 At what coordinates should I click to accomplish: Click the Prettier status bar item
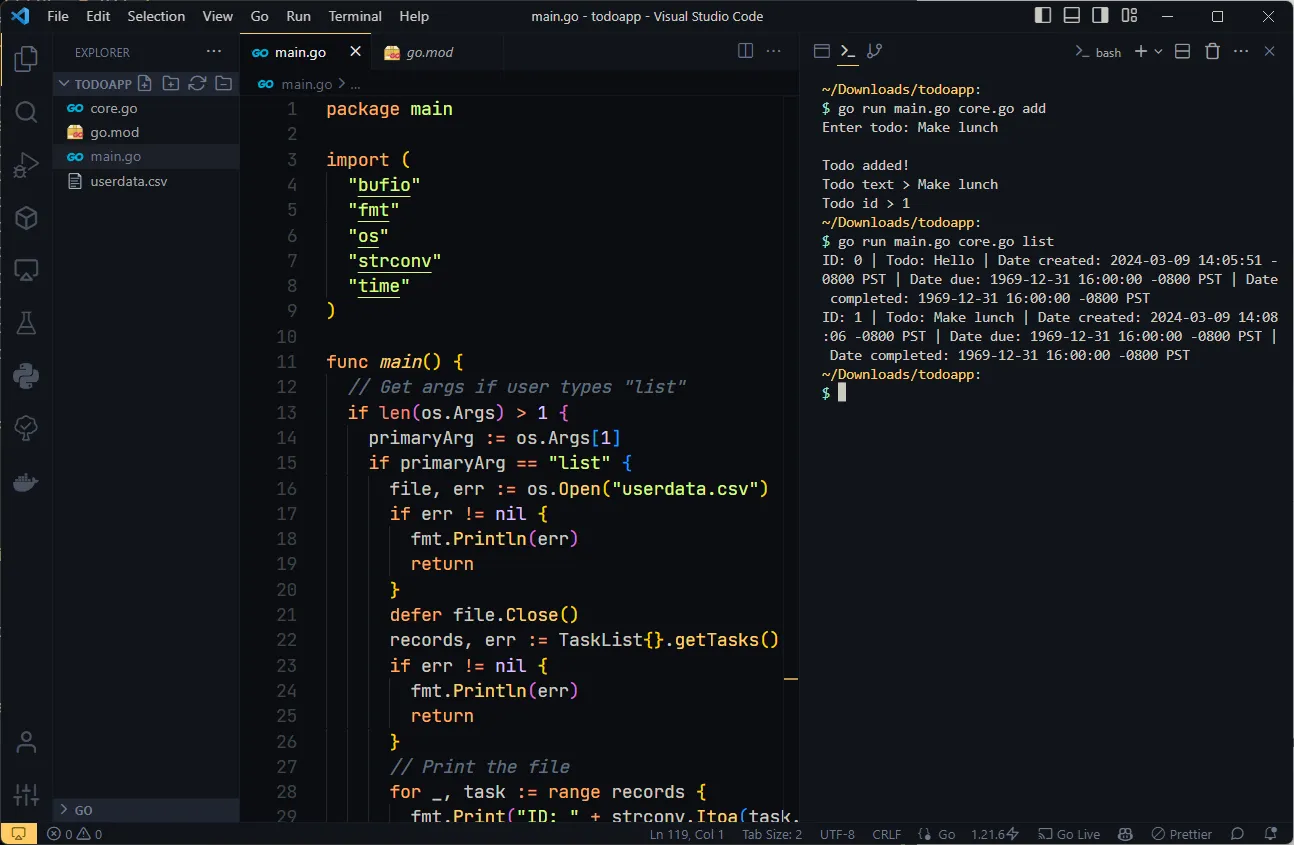tap(1181, 834)
